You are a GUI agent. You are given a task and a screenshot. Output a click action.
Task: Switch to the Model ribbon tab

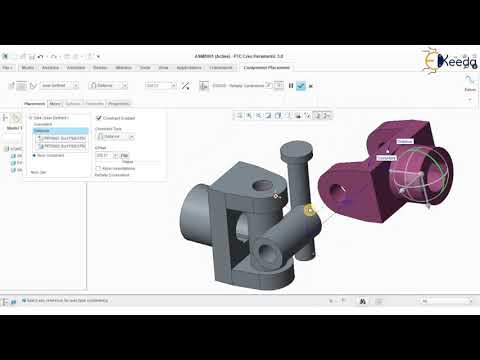(28, 68)
